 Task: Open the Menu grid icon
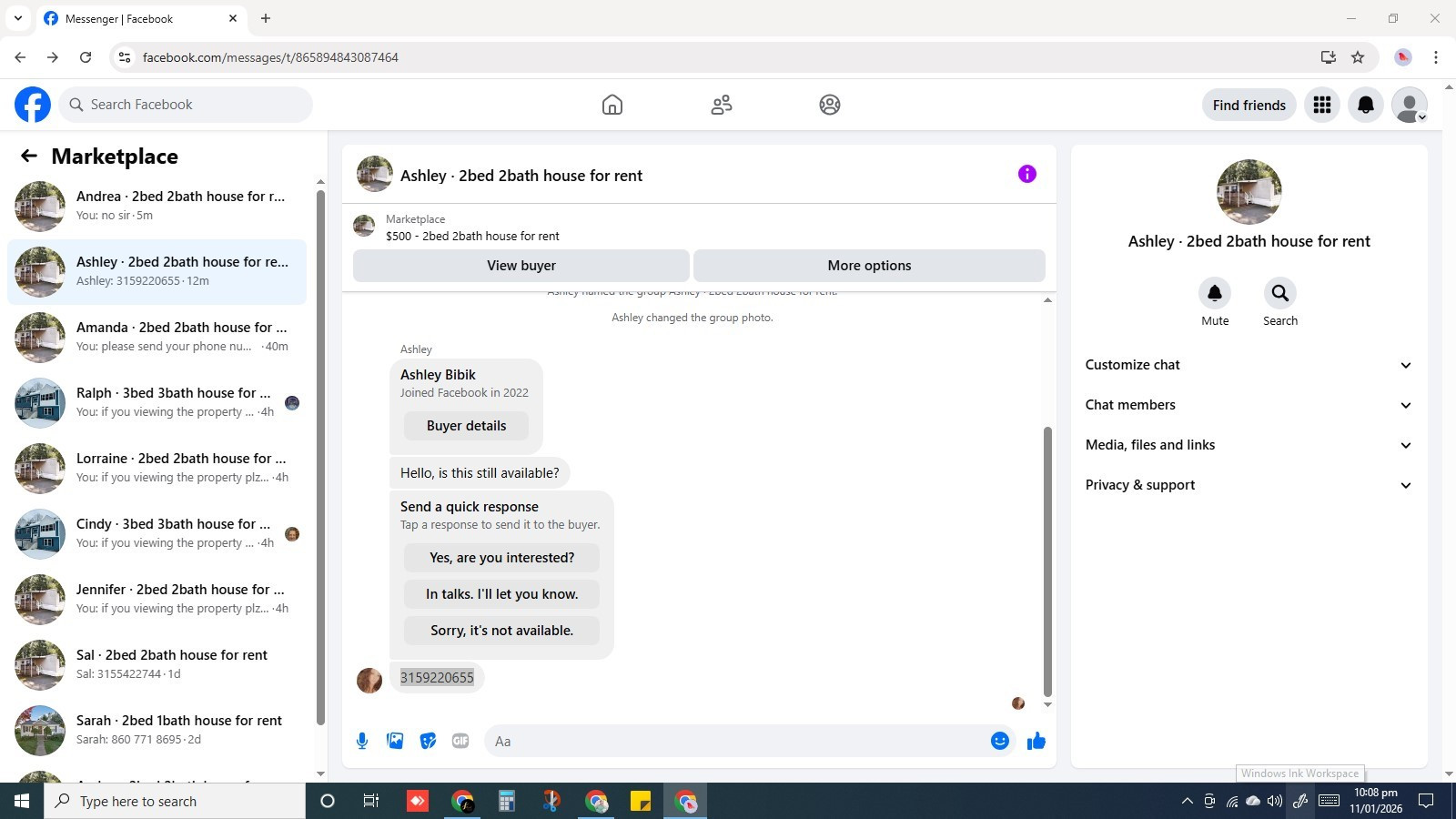click(x=1322, y=105)
